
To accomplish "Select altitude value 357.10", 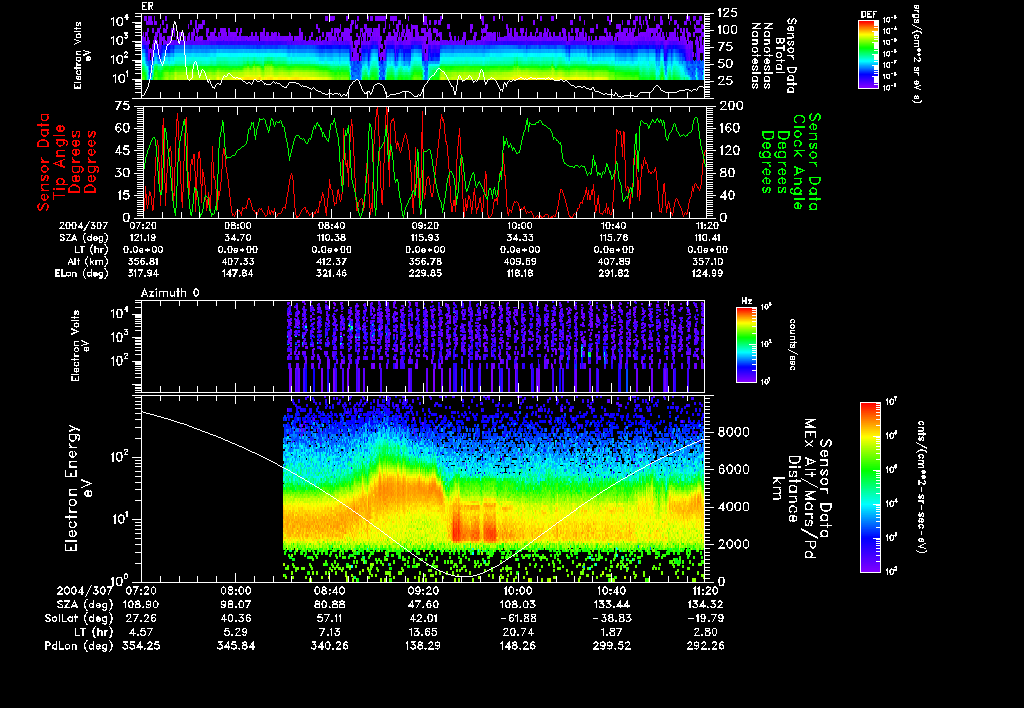I will pos(707,261).
